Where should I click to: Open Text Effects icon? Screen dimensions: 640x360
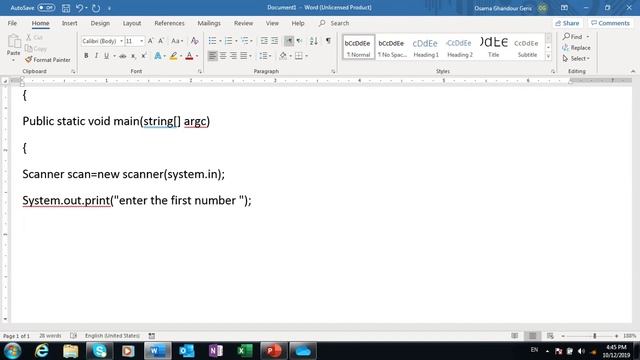click(158, 56)
